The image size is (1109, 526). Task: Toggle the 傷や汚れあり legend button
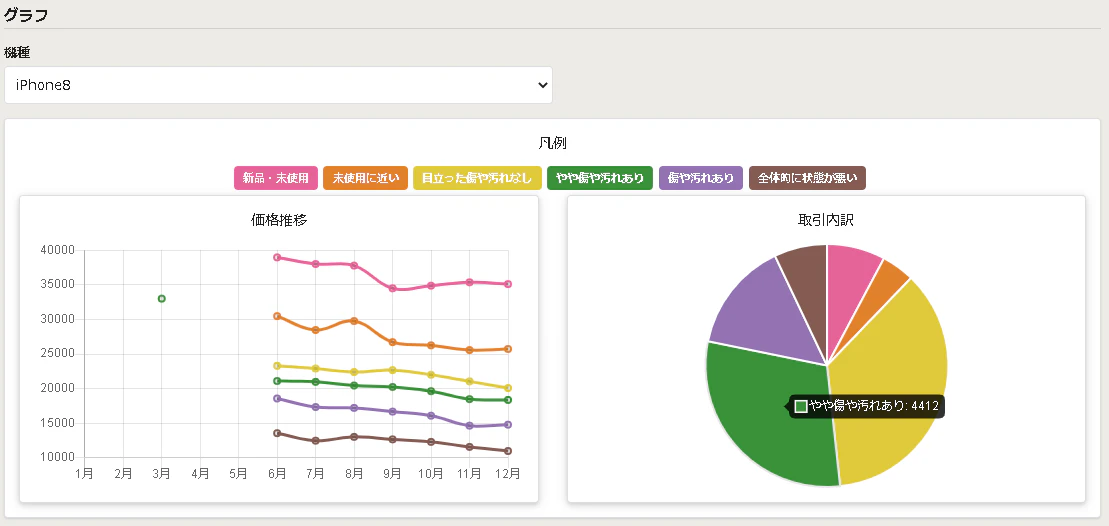[x=701, y=178]
